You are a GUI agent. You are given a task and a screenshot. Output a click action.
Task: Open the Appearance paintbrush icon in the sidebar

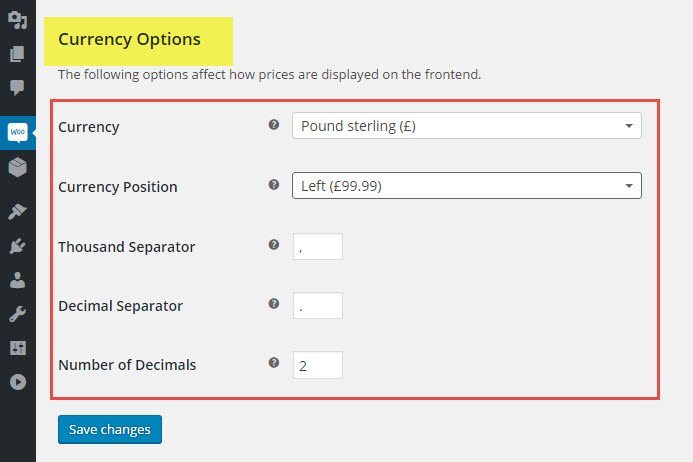[18, 212]
